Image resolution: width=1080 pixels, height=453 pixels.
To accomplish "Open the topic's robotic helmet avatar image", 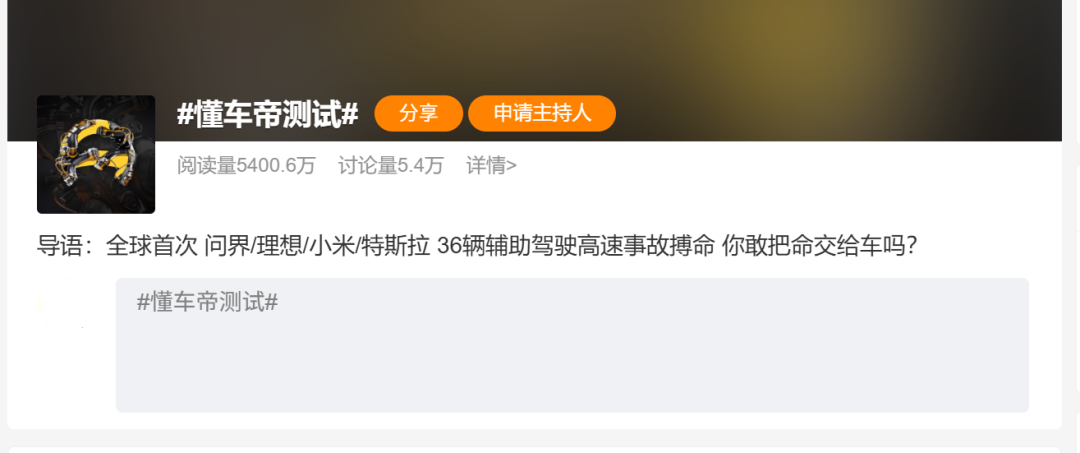I will click(96, 154).
